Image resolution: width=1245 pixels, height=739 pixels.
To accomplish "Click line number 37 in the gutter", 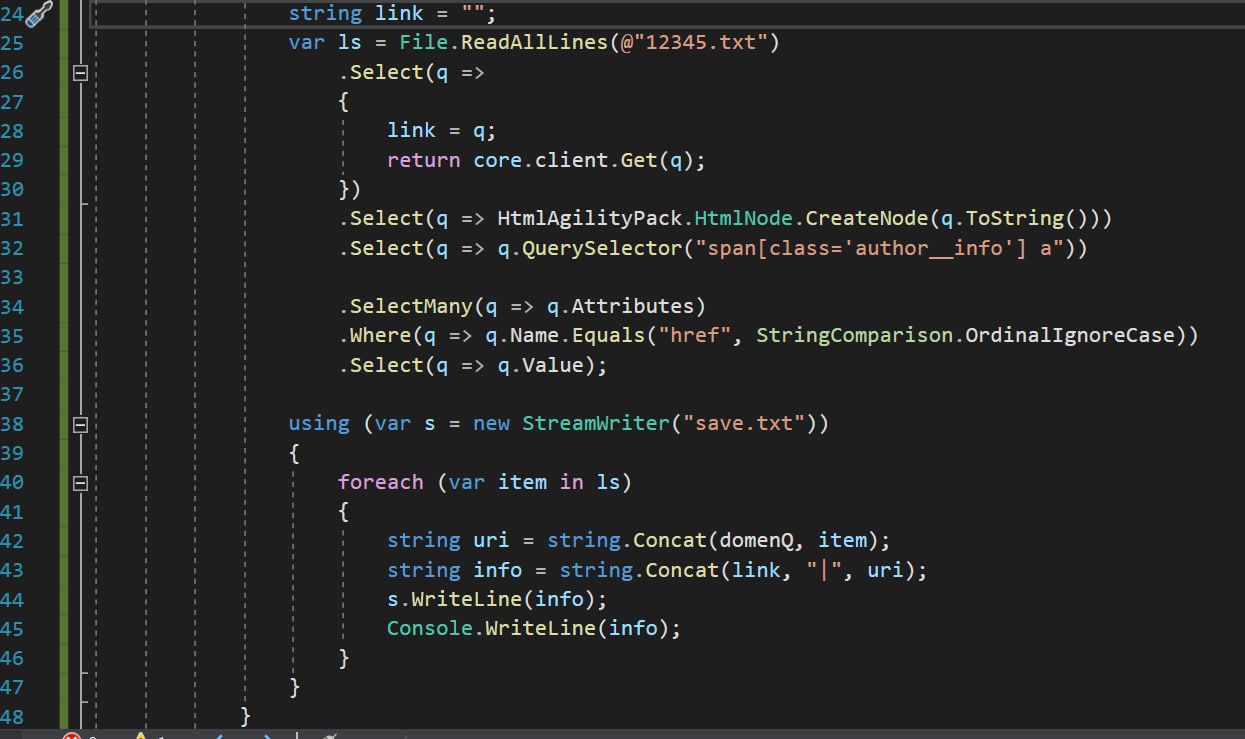I will tap(12, 394).
